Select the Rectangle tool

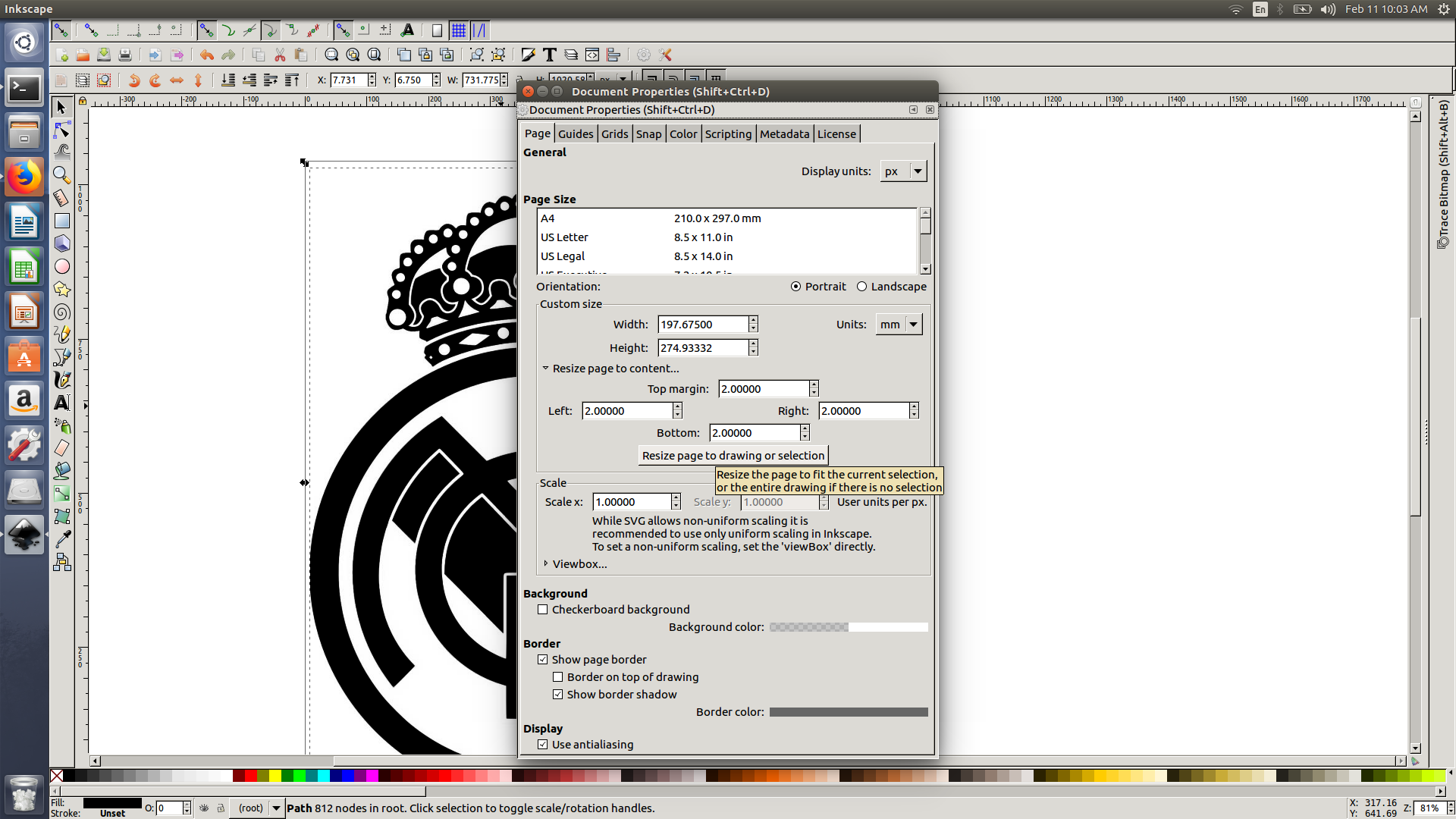point(62,221)
